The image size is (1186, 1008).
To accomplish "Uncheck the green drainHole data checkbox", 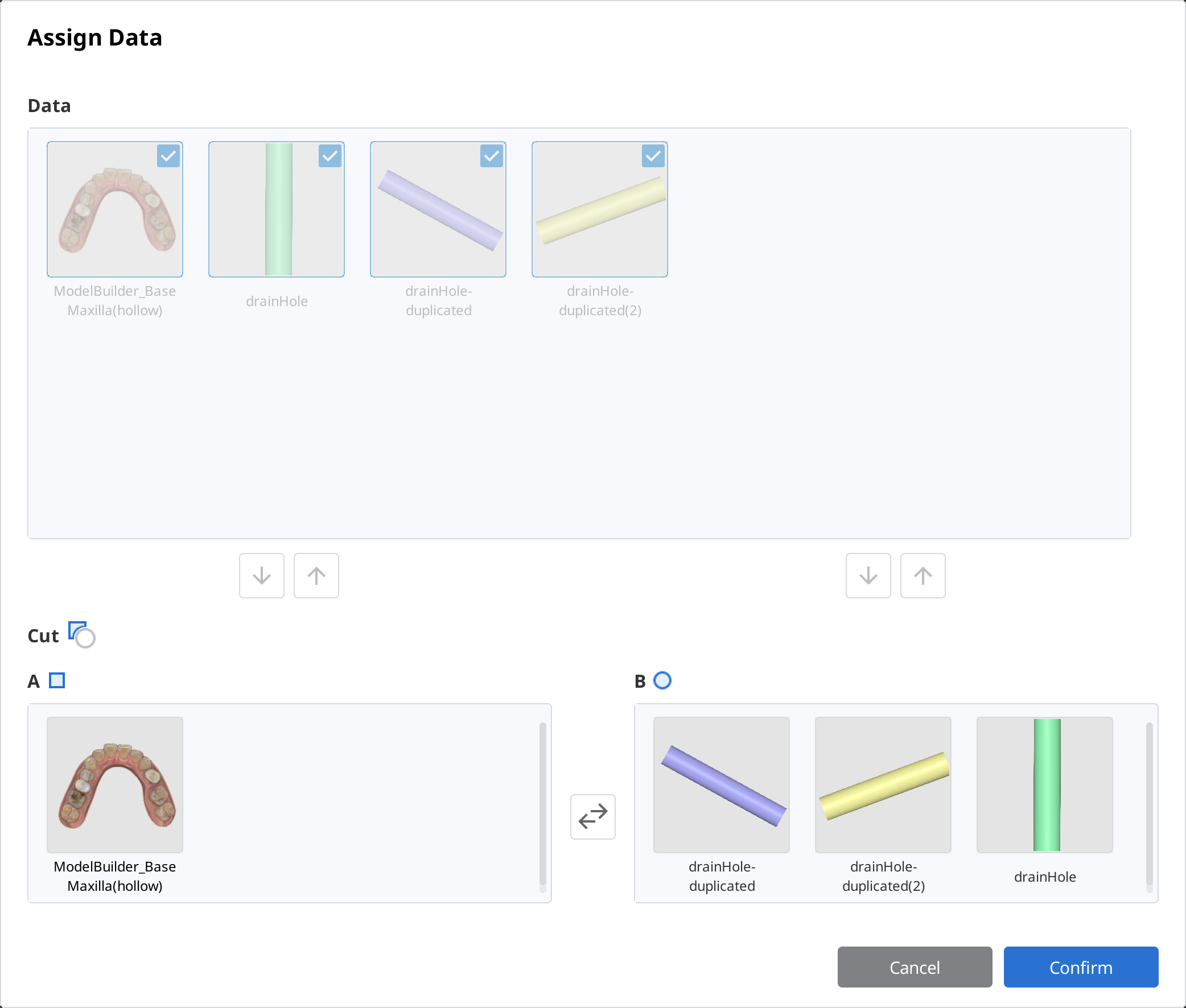I will [331, 156].
